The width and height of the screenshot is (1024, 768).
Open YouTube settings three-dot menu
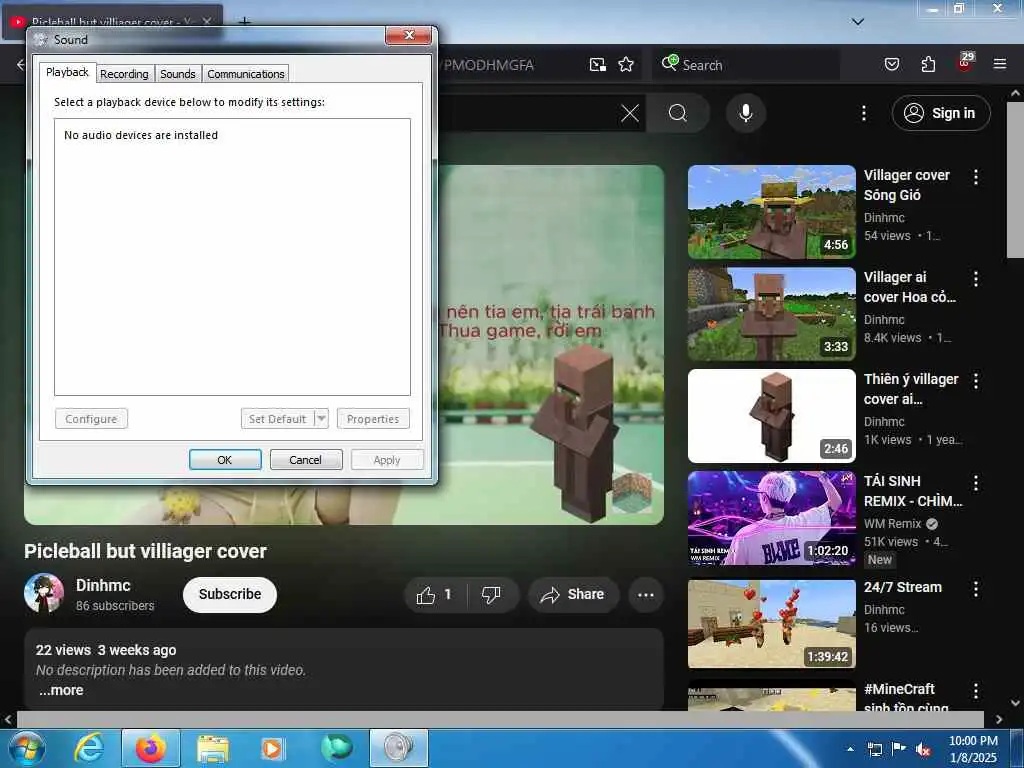[x=863, y=113]
